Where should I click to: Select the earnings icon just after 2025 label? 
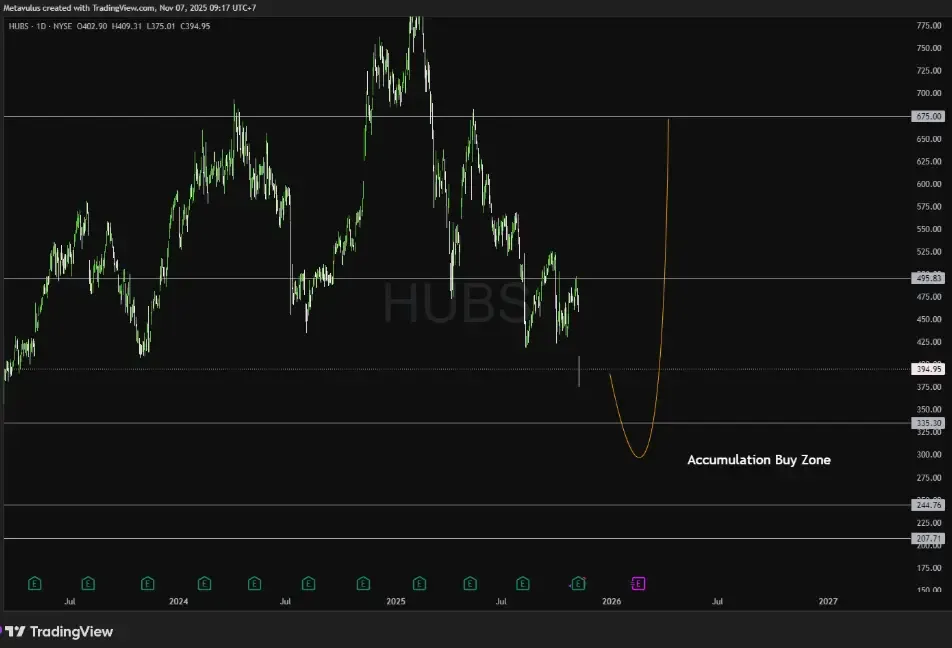coord(419,583)
